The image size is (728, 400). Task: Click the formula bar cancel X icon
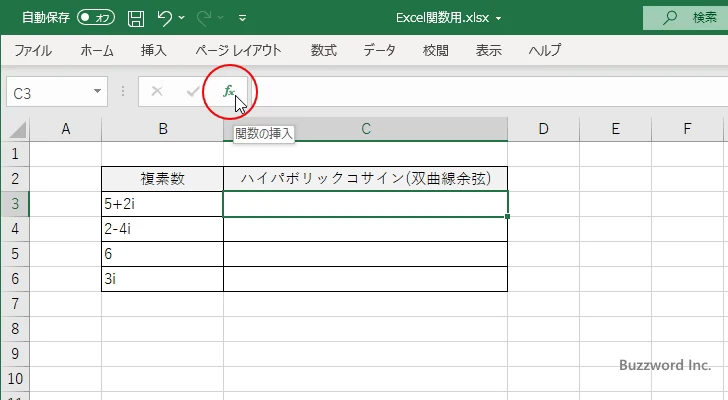(157, 91)
